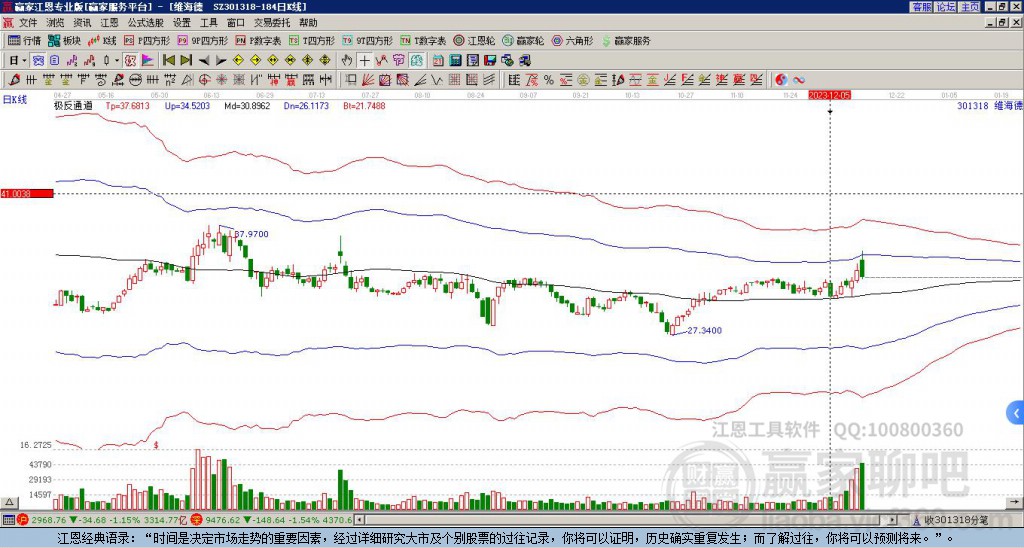The image size is (1024, 548).
Task: Toggle the 极反通道 indicator label
Action: 73,105
